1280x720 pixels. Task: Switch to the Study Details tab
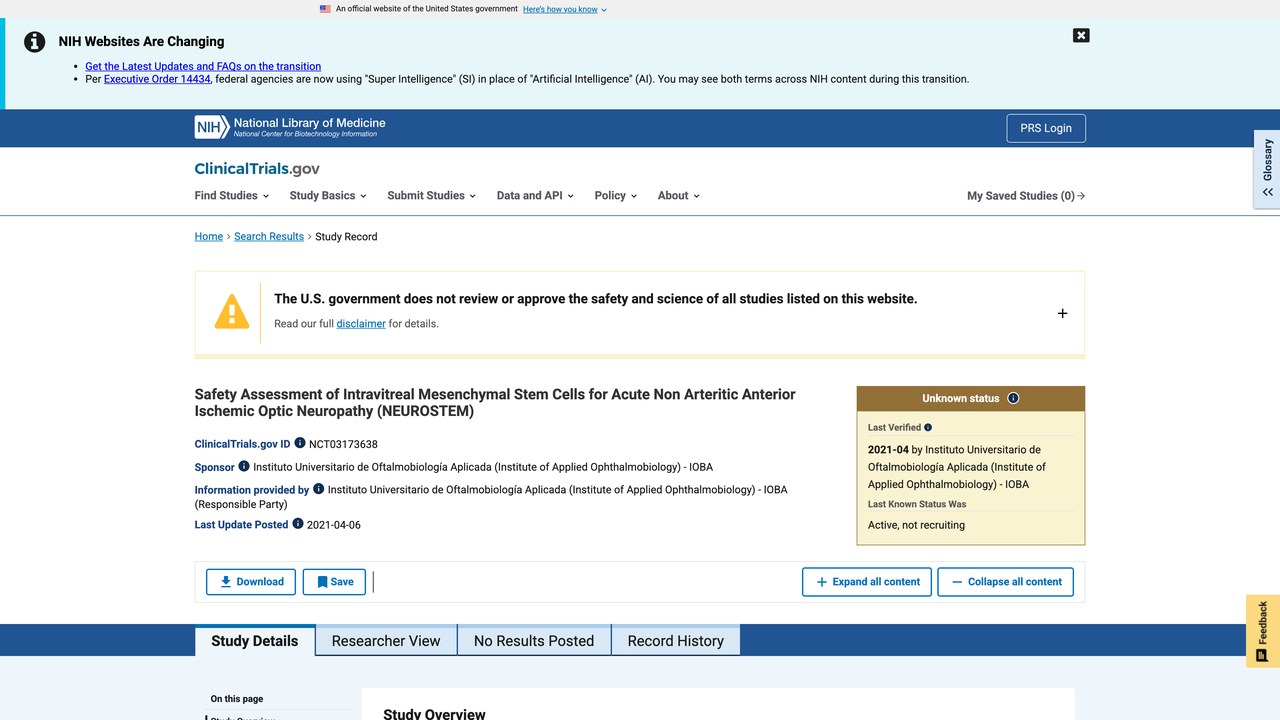[255, 641]
